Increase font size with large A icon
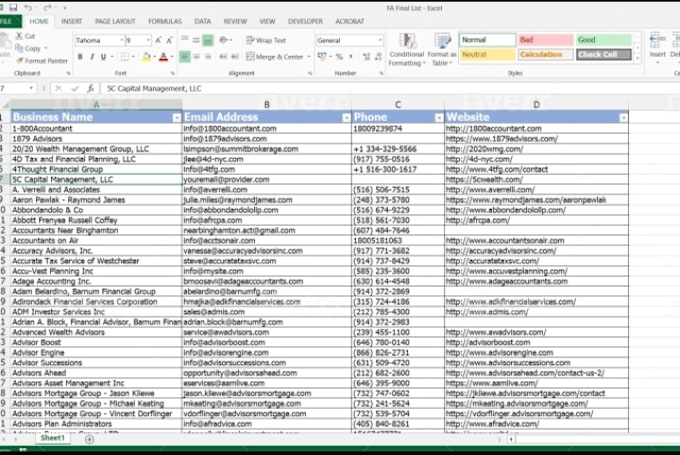The image size is (680, 455). (158, 40)
